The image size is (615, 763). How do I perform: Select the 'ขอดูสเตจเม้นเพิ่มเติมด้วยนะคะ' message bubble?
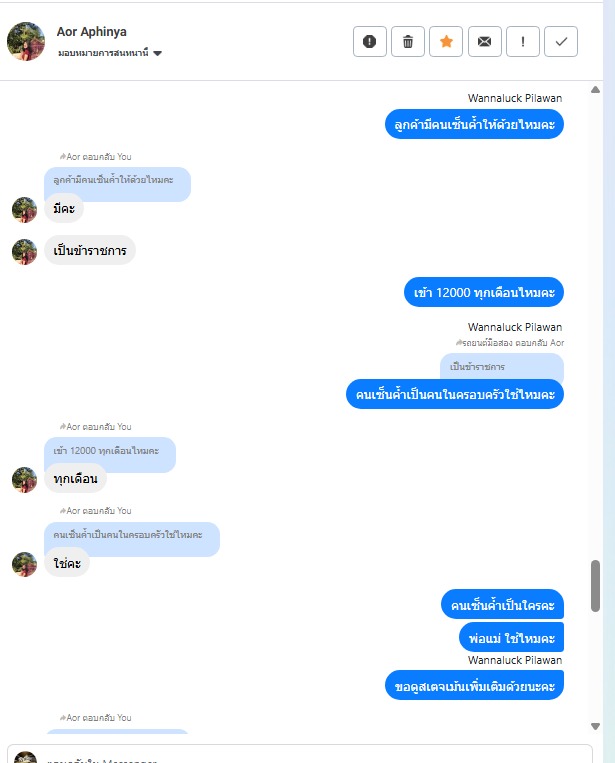click(474, 685)
